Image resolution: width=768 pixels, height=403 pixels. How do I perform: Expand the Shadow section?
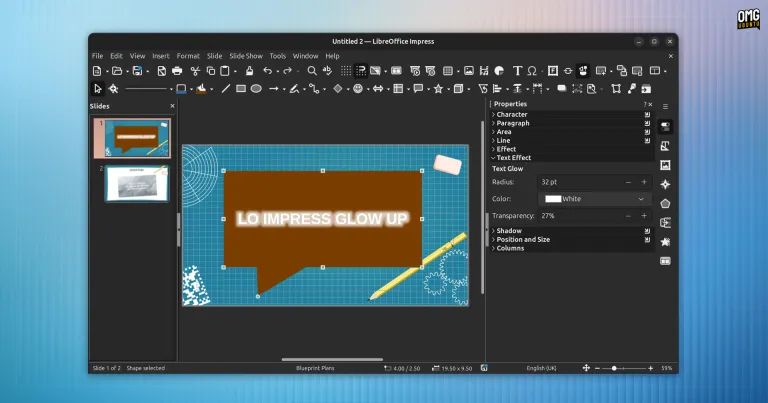pyautogui.click(x=508, y=231)
